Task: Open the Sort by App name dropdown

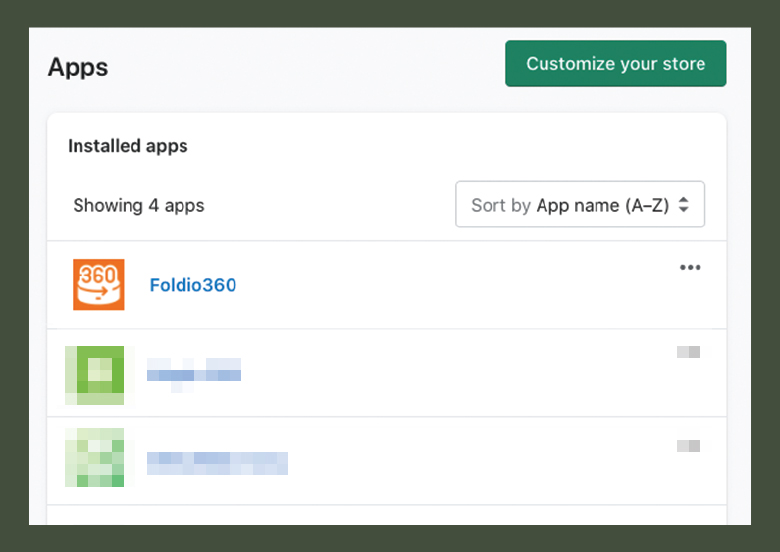Action: click(580, 204)
